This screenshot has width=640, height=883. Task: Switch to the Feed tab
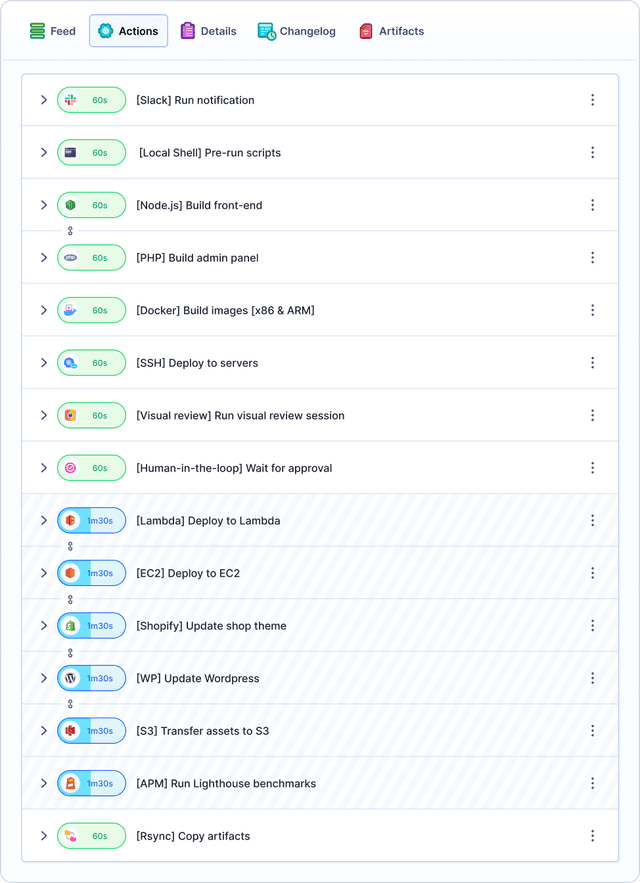(x=52, y=31)
